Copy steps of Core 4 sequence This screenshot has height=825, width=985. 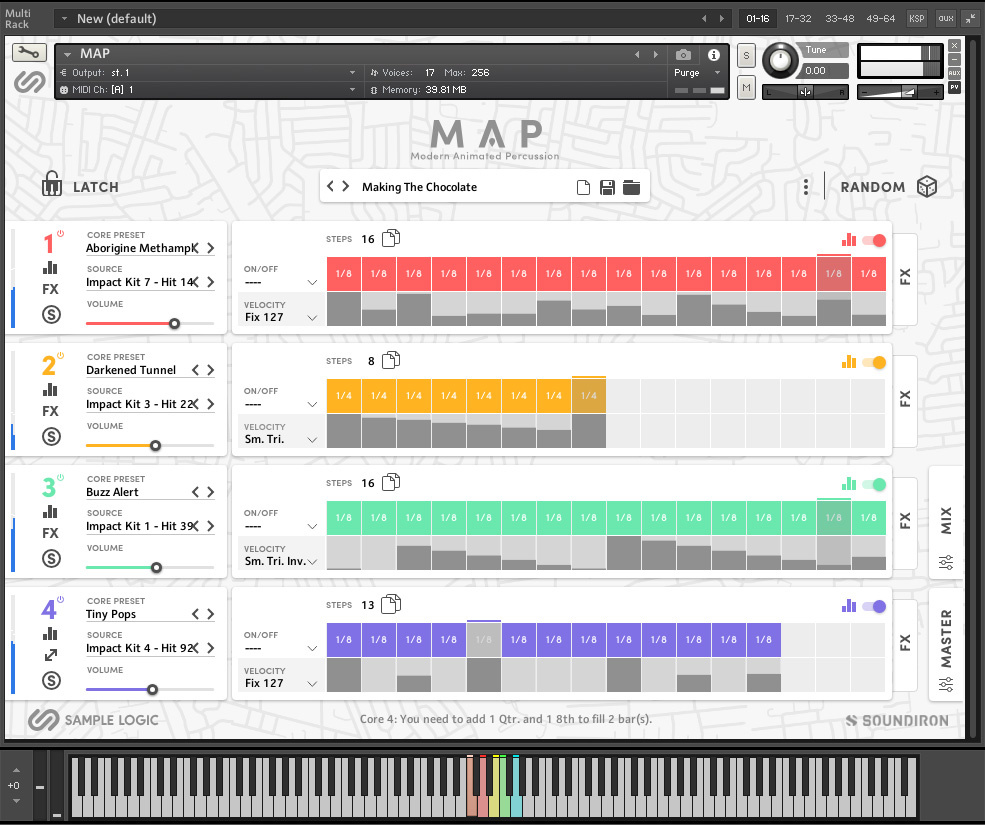click(391, 604)
